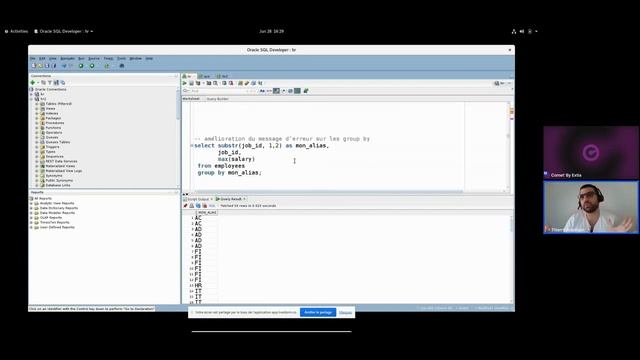The image size is (640, 360).
Task: Expand the Triggers tree node
Action: (37, 147)
